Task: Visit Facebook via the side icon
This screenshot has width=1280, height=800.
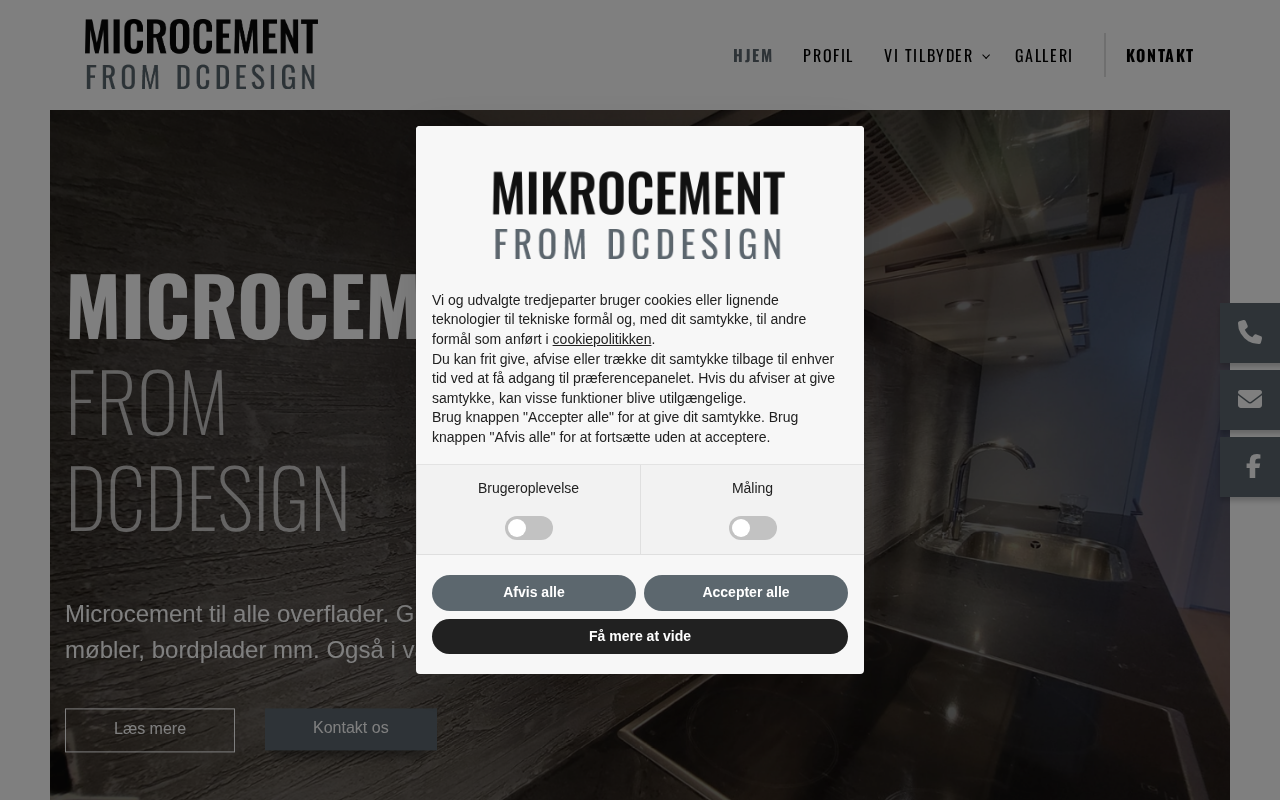Action: (1250, 467)
